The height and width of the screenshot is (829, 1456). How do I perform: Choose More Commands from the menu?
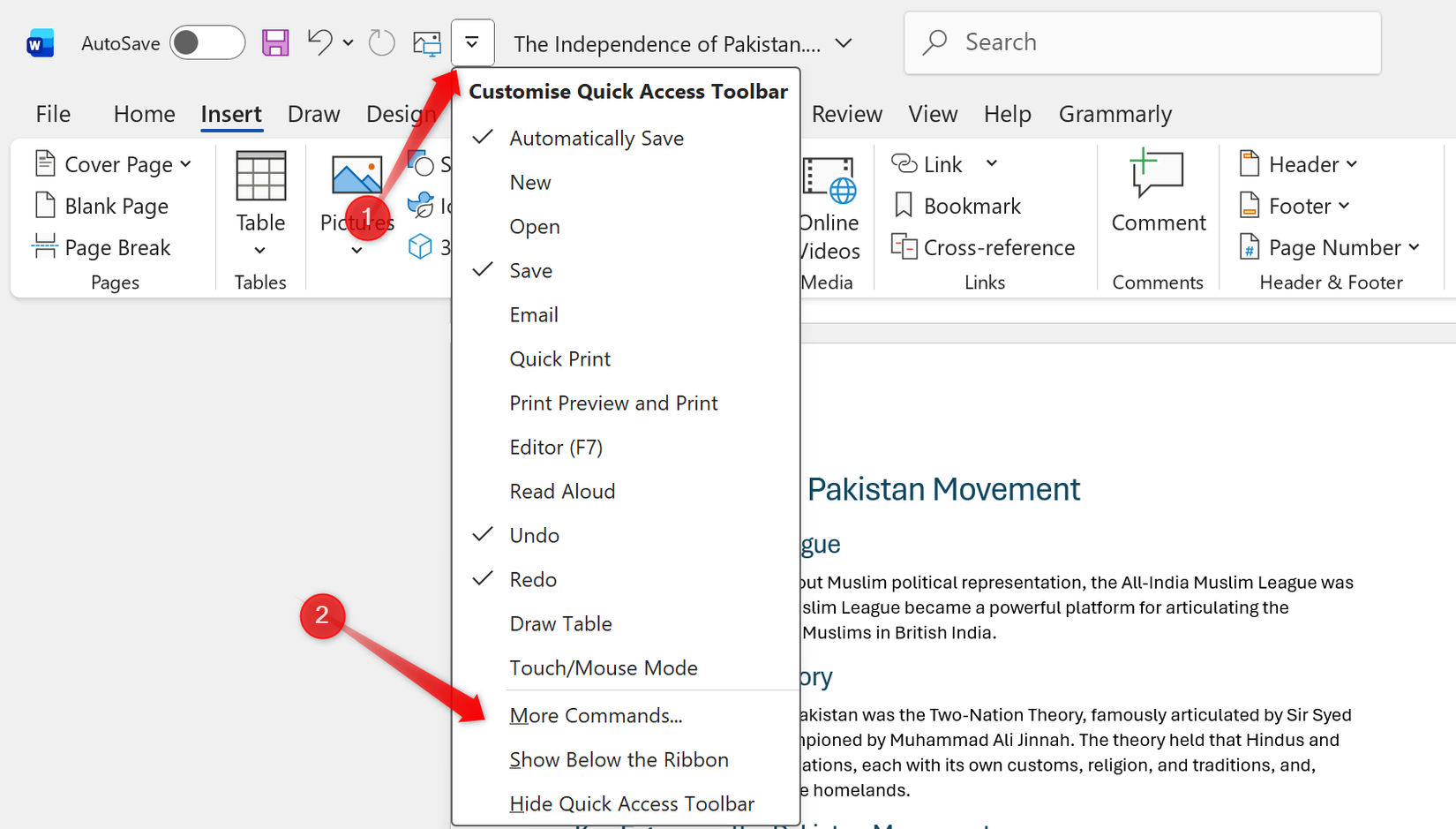point(596,716)
